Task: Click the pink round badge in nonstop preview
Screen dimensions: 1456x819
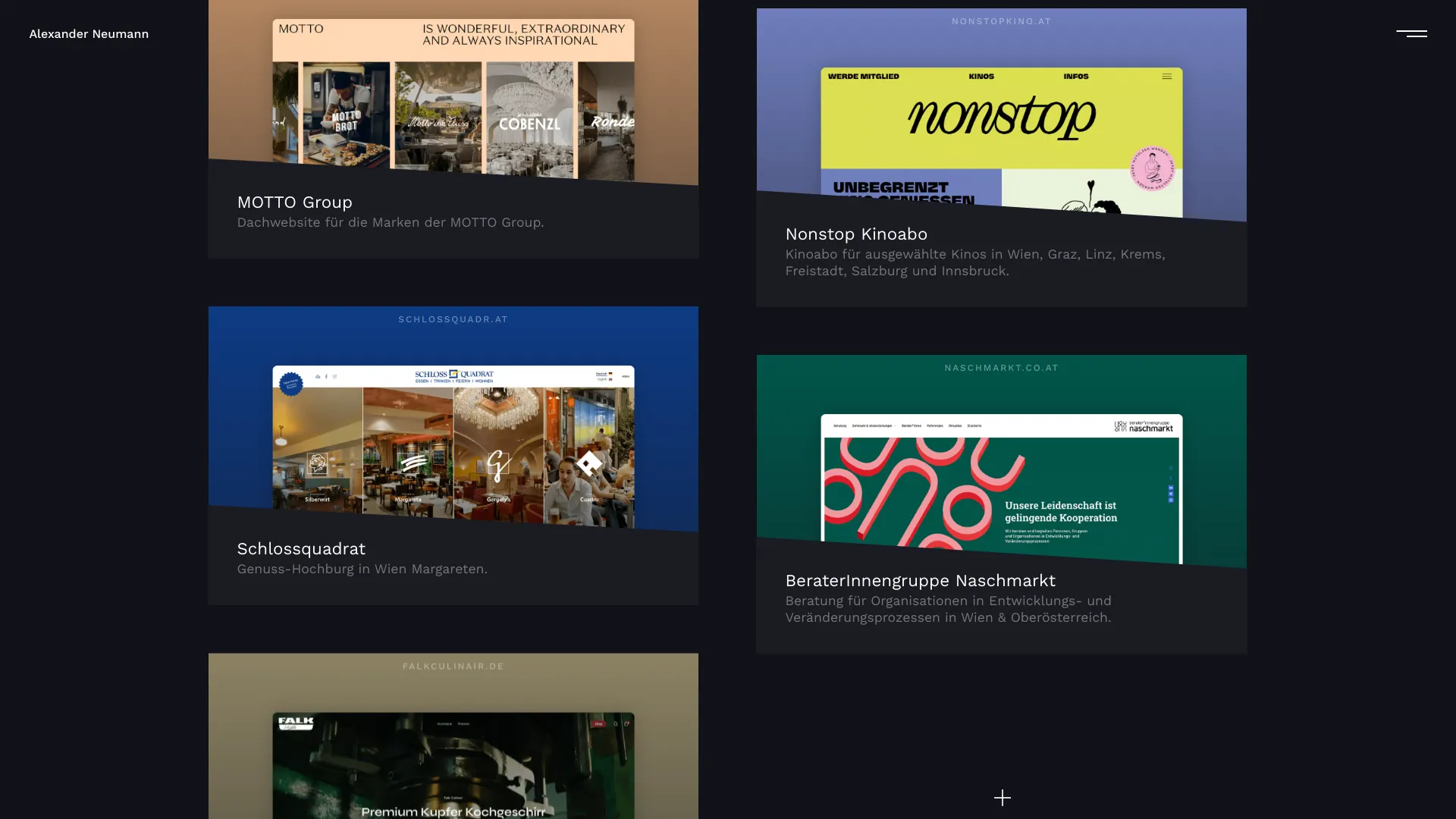Action: pos(1152,168)
